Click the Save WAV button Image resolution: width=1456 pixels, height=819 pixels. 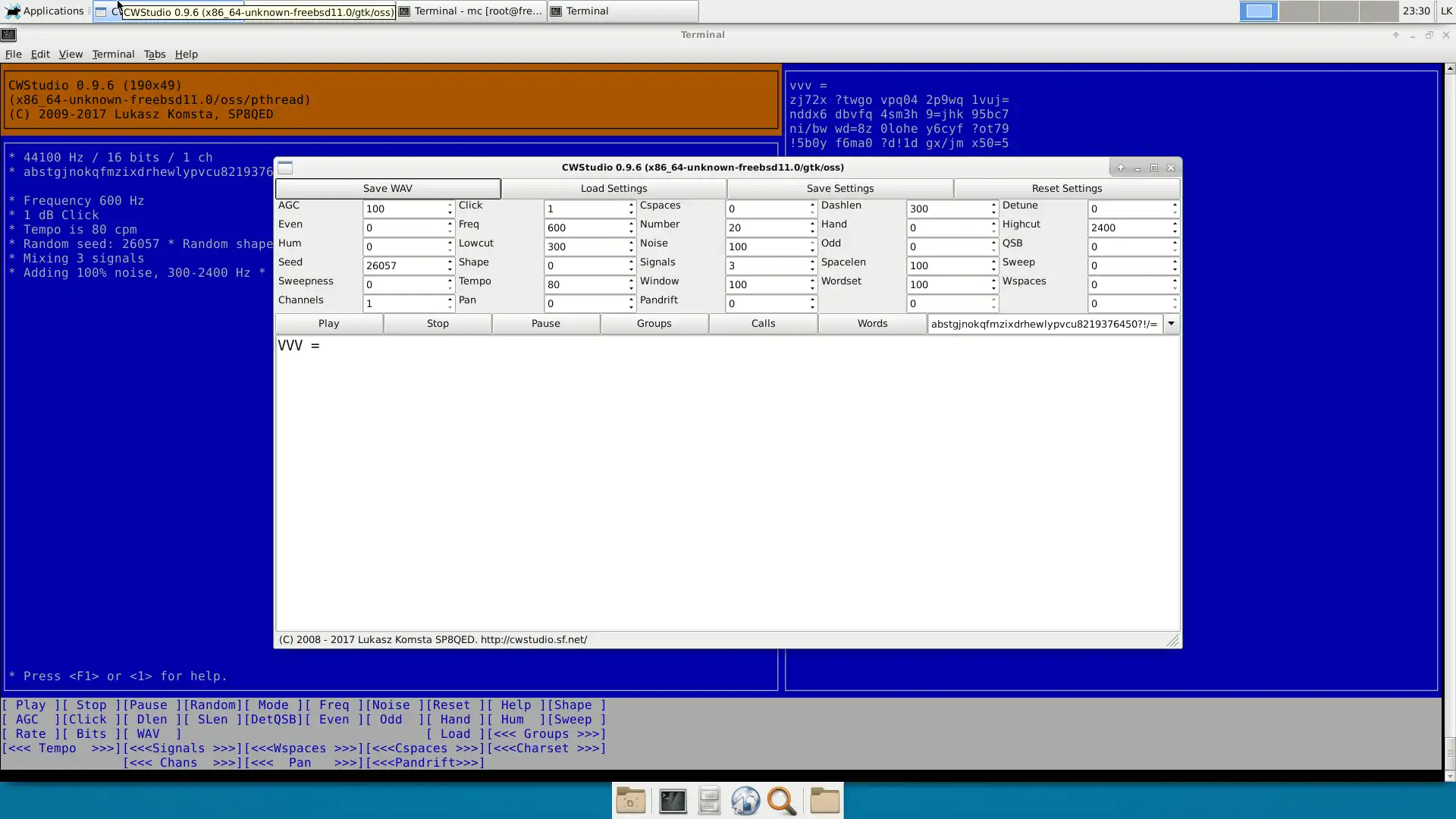click(388, 188)
